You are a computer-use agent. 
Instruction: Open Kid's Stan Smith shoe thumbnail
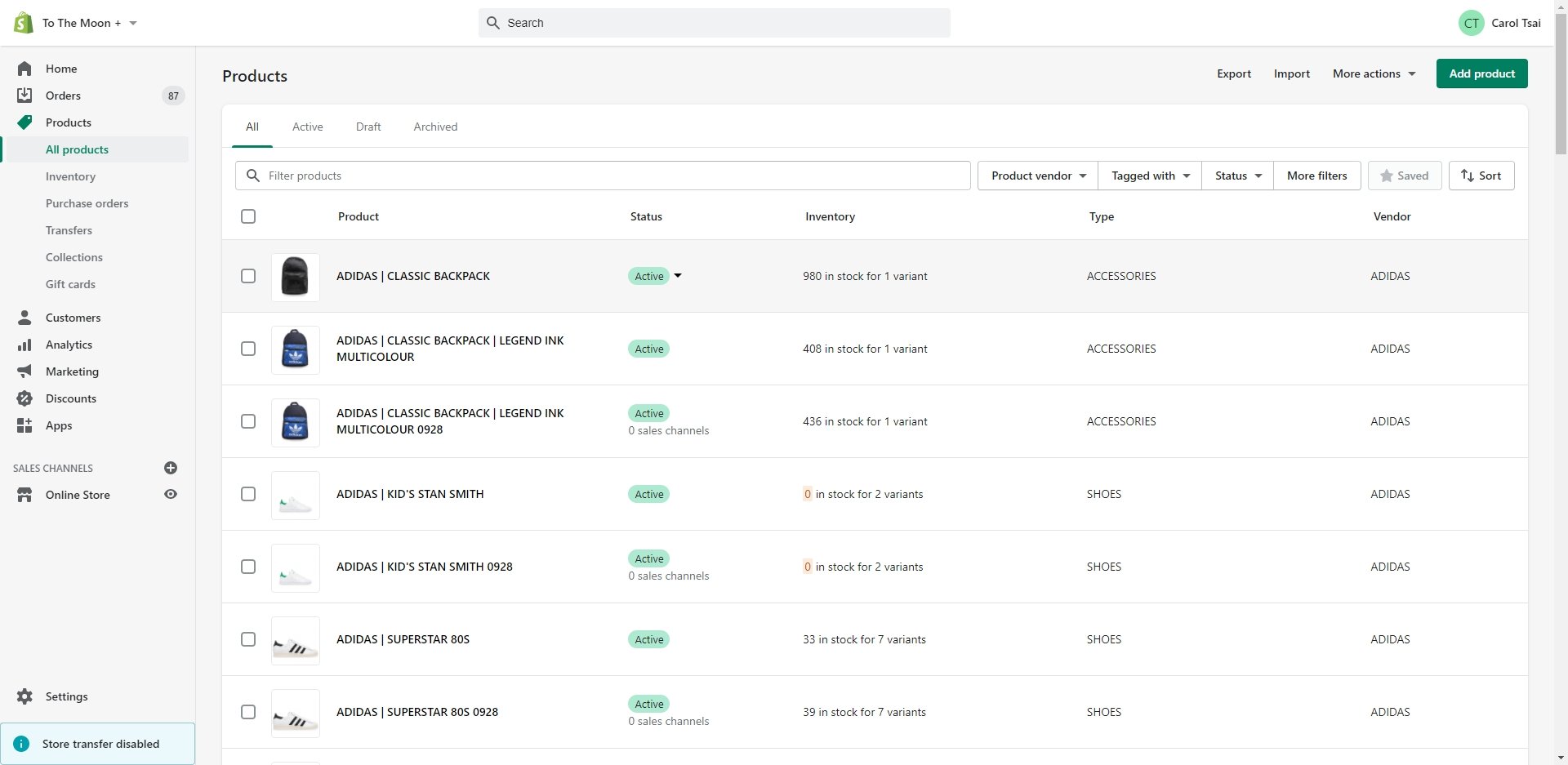(295, 494)
